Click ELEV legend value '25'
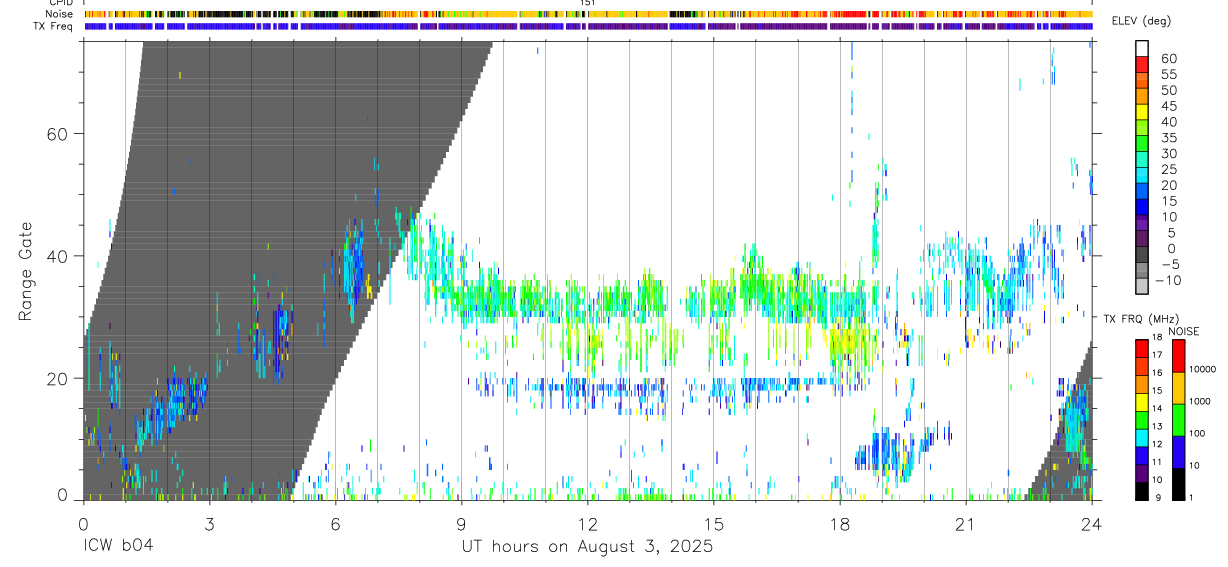Screen dimensions: 1228x567 (x=1168, y=170)
